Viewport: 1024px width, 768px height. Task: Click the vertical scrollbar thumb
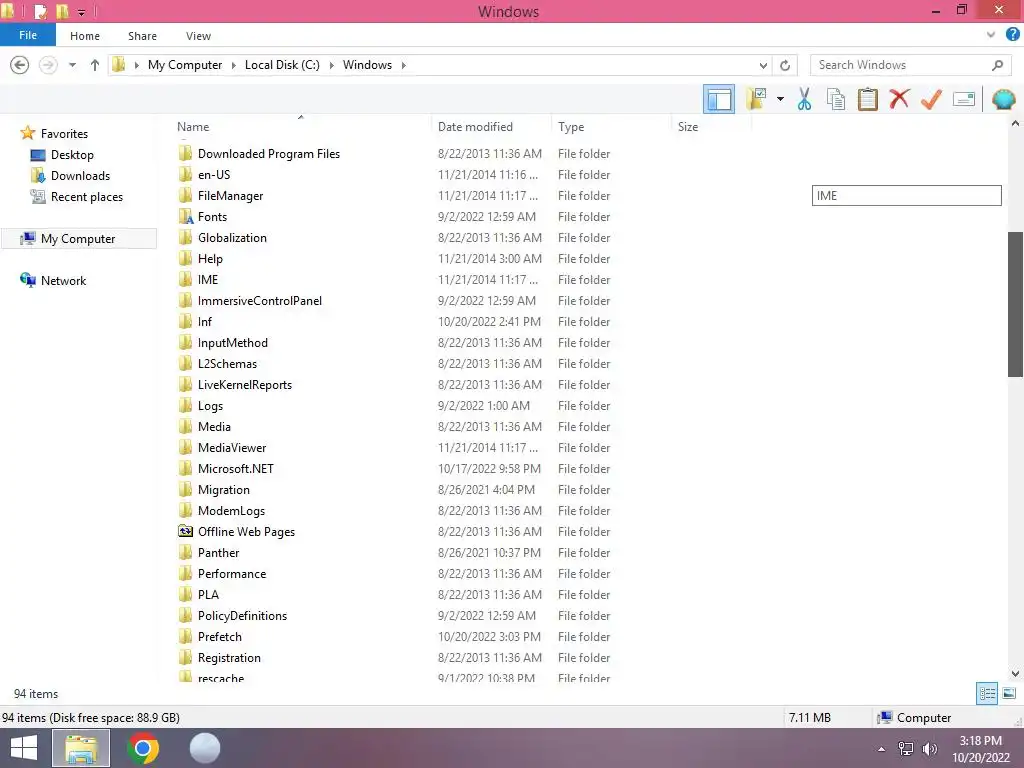pyautogui.click(x=1016, y=304)
